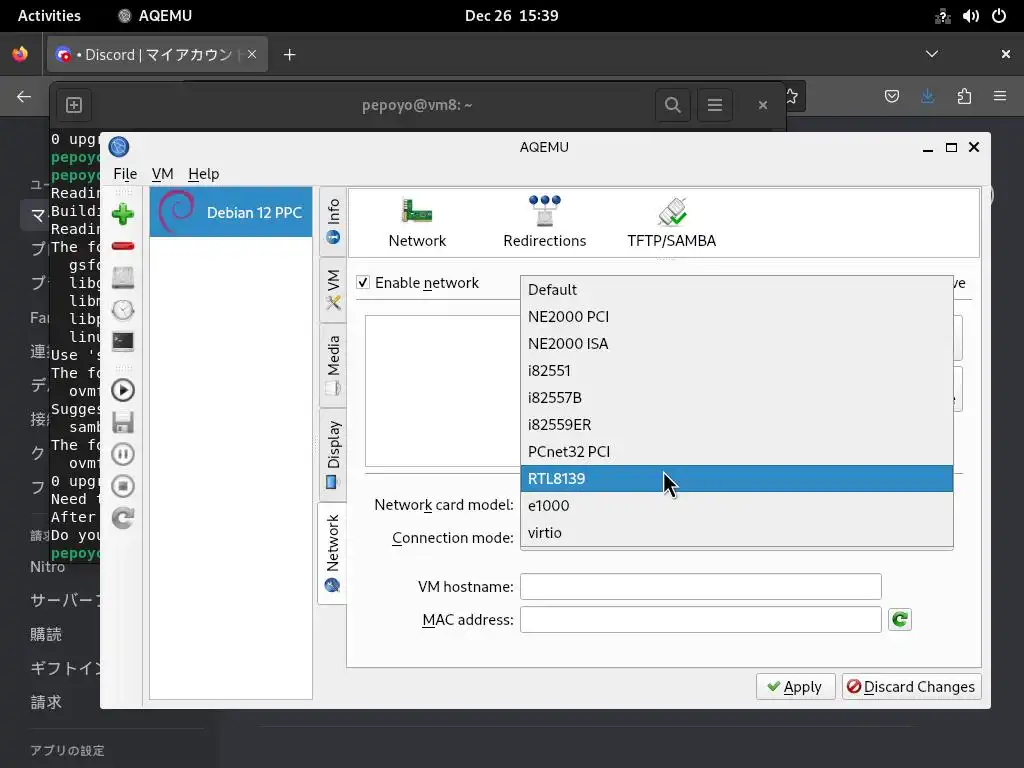Open the Firefox Pocket icon
This screenshot has height=768, width=1024.
coord(891,97)
